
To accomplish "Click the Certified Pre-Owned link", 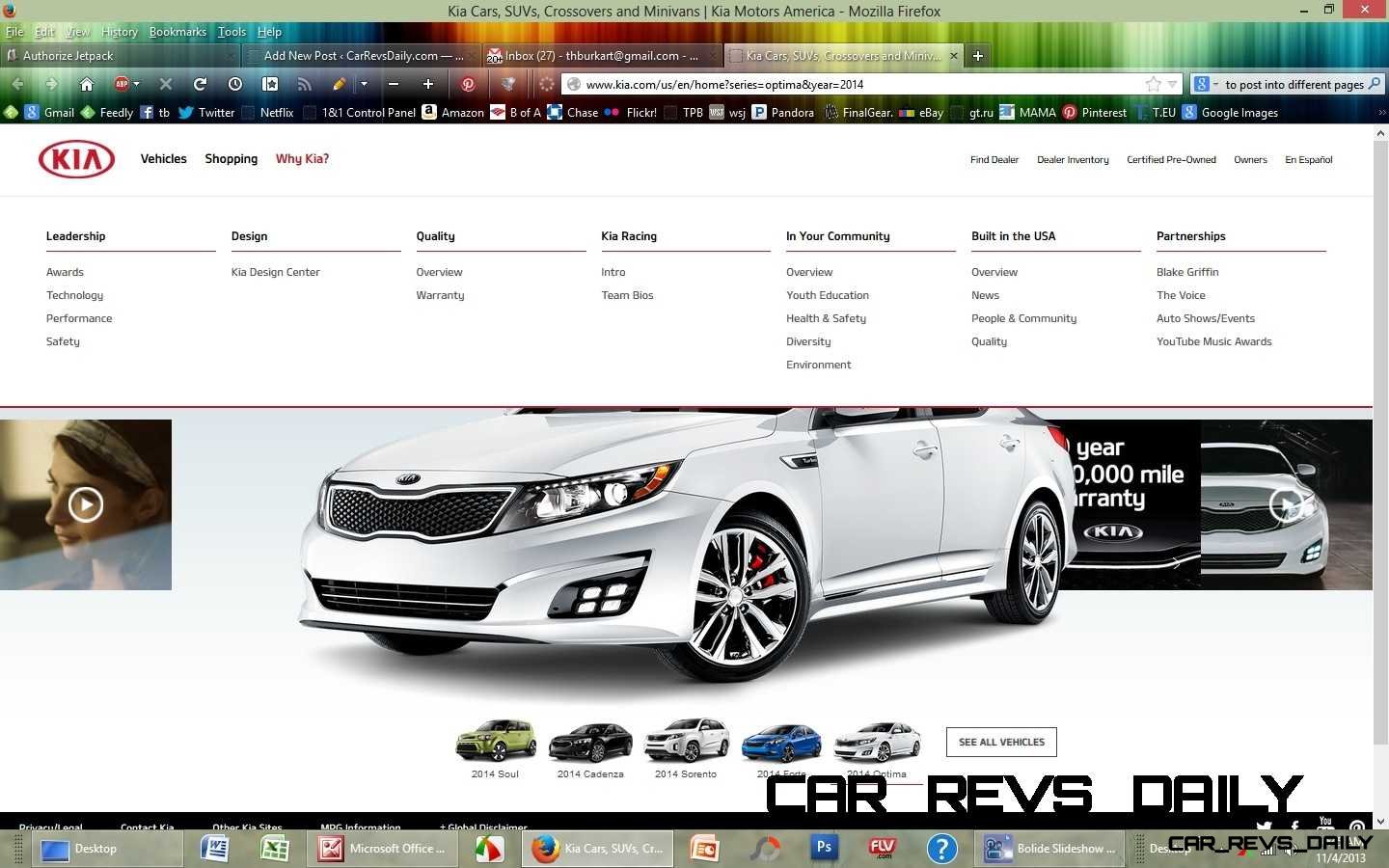I will [1171, 160].
